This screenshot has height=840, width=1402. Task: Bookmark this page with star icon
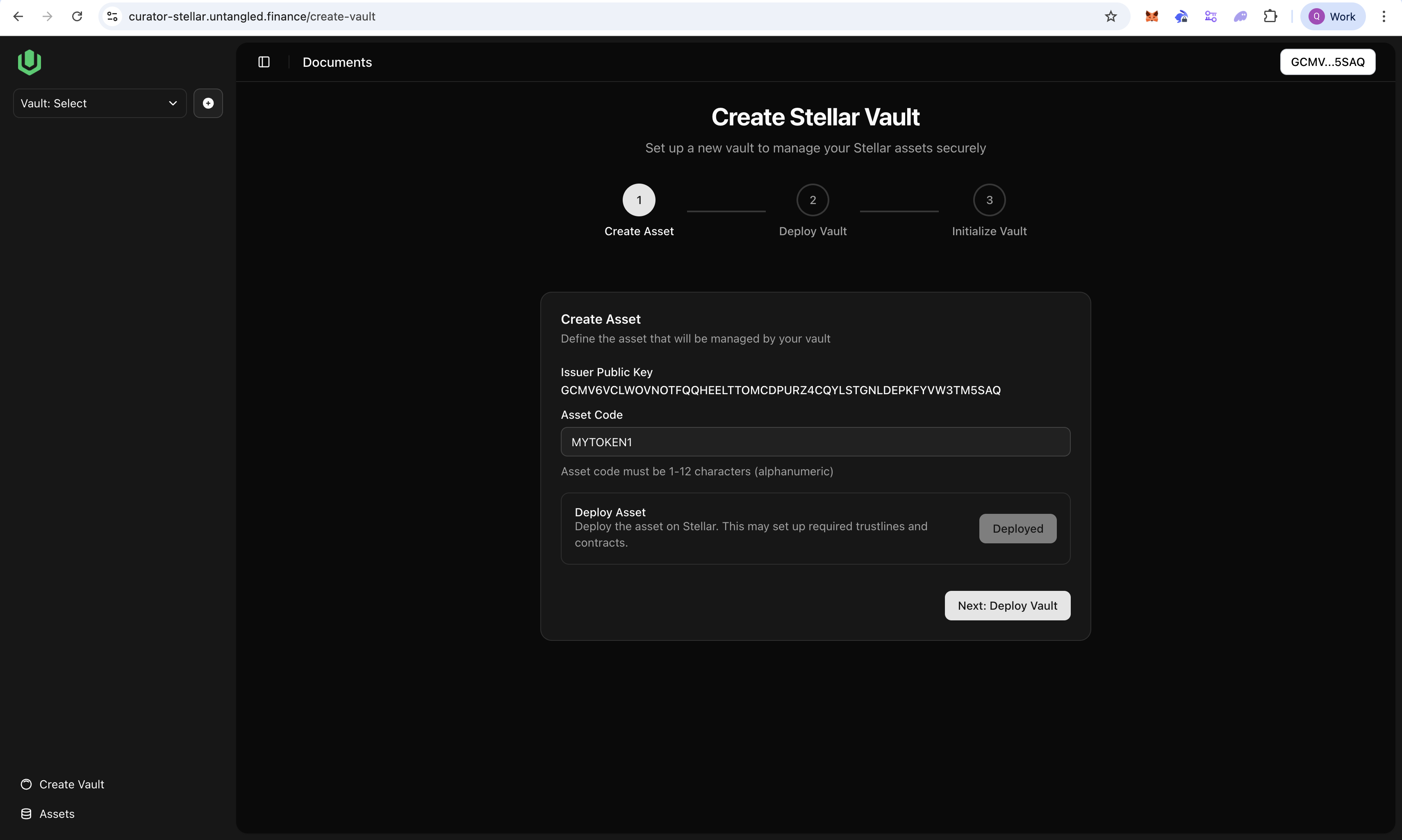tap(1111, 16)
